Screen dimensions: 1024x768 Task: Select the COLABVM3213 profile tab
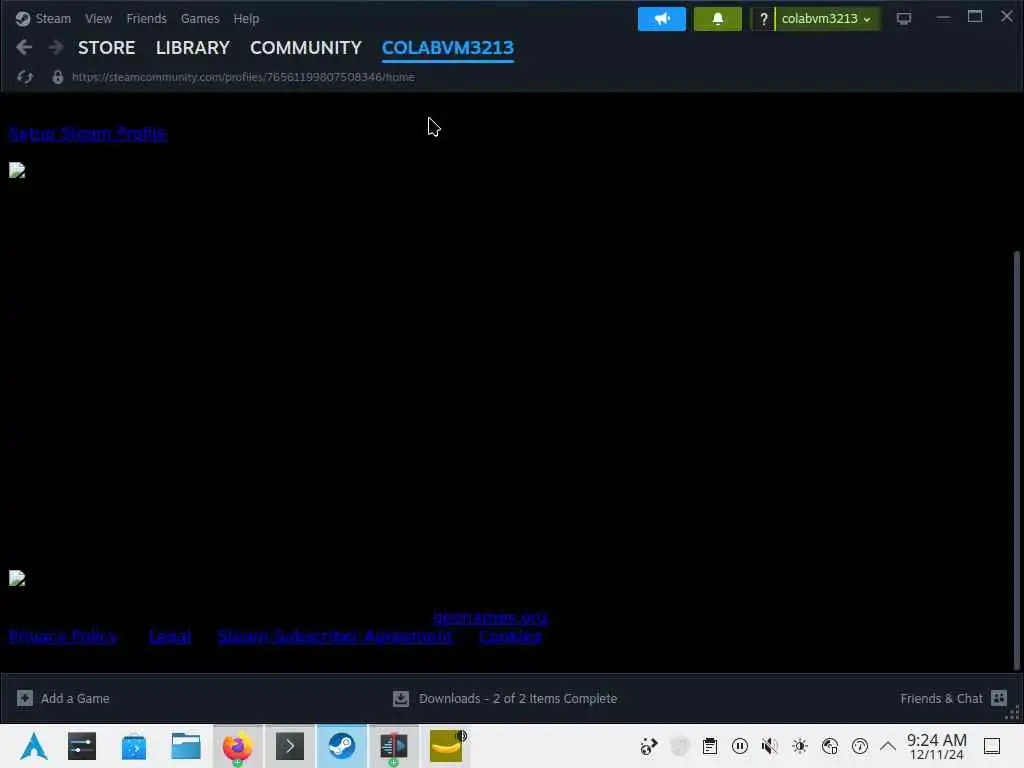pyautogui.click(x=448, y=48)
